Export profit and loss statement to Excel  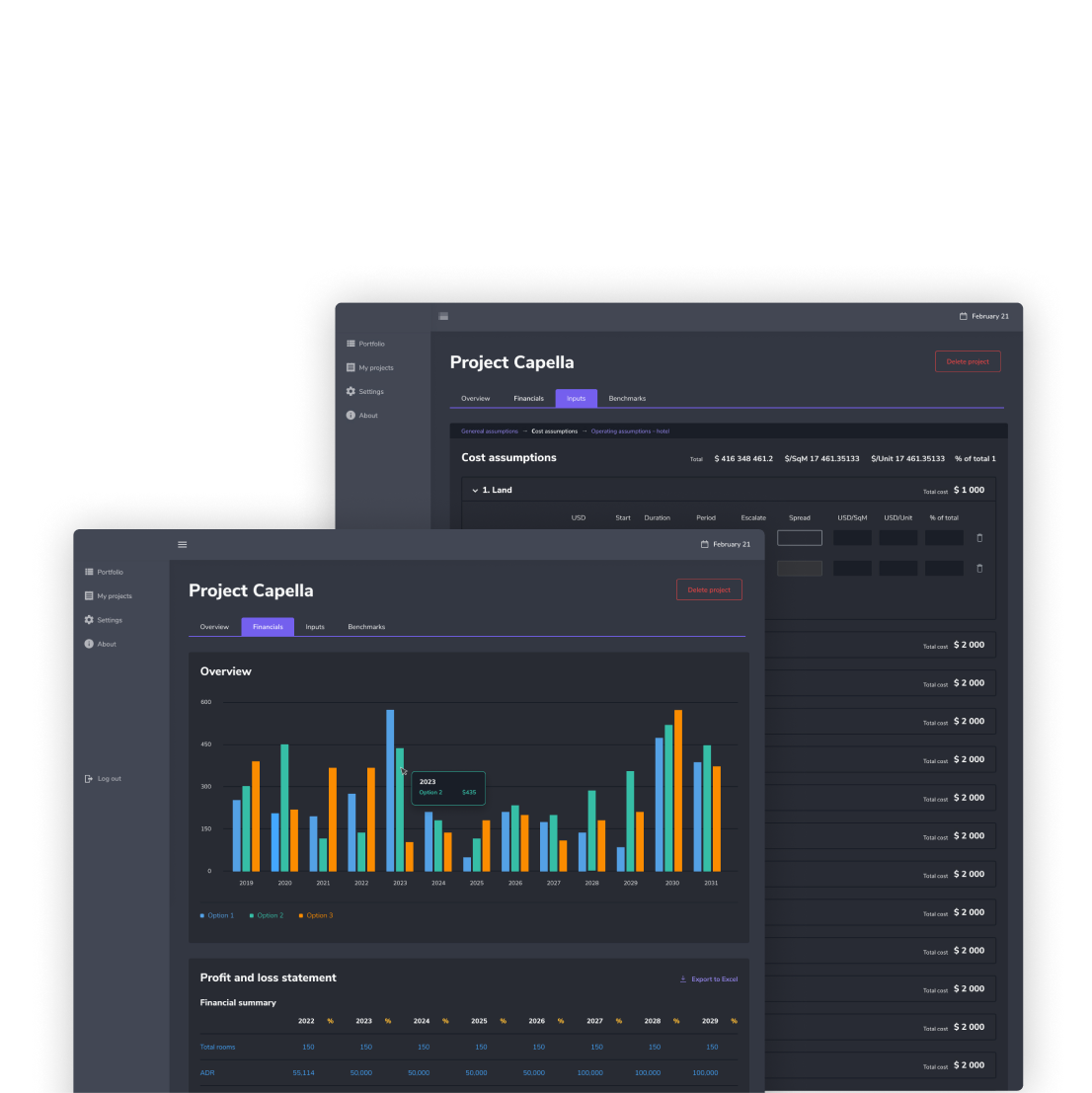click(709, 979)
